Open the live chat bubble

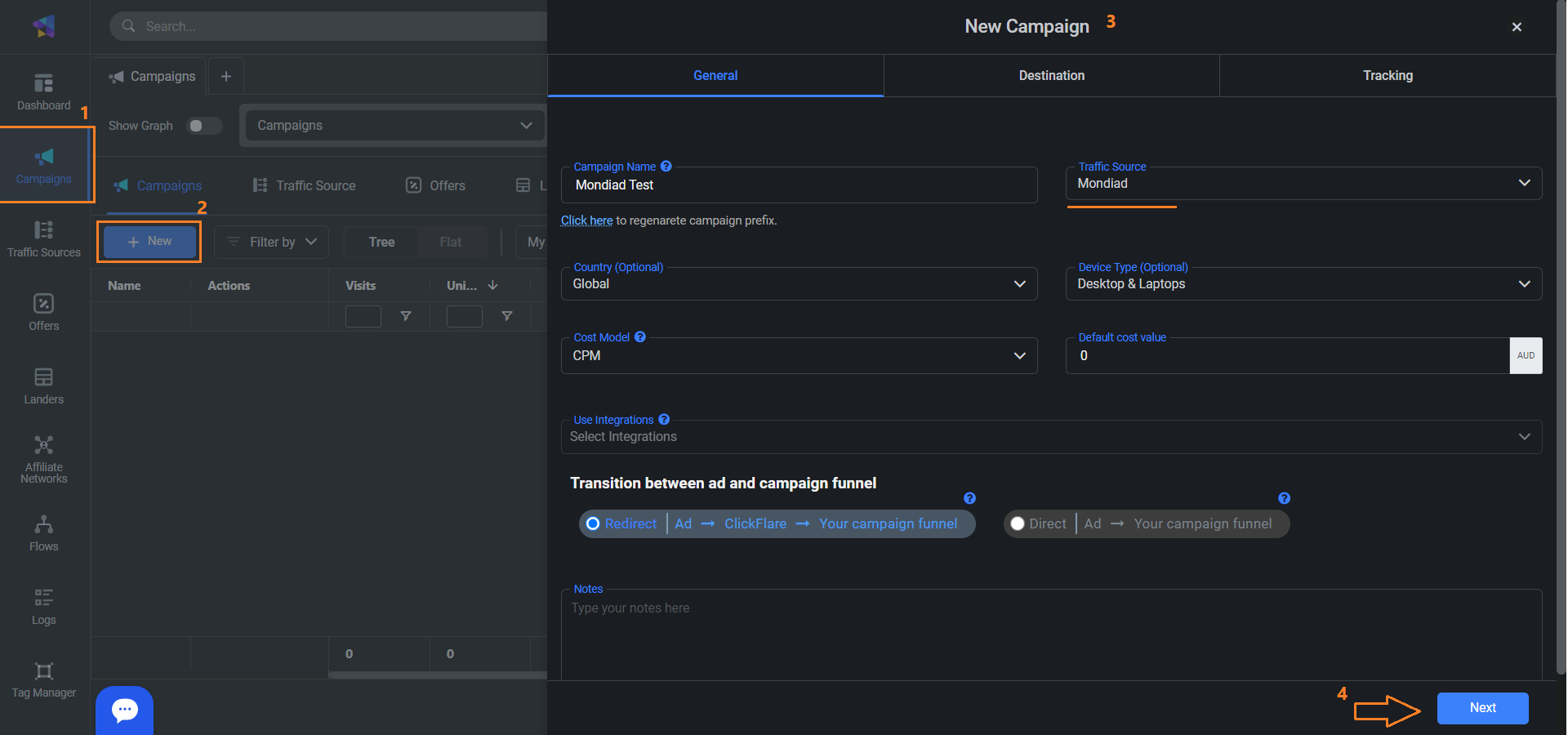(x=124, y=710)
